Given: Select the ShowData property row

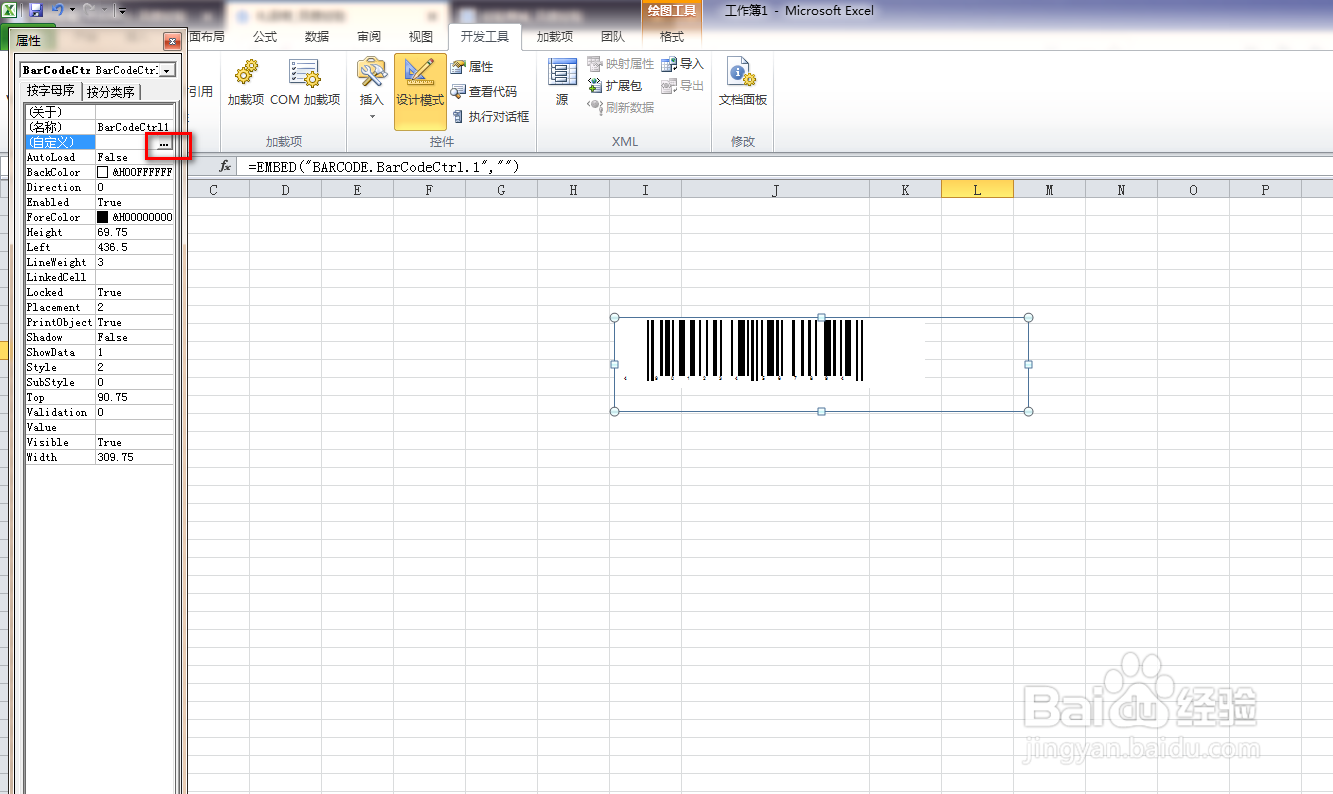Looking at the screenshot, I should point(100,352).
